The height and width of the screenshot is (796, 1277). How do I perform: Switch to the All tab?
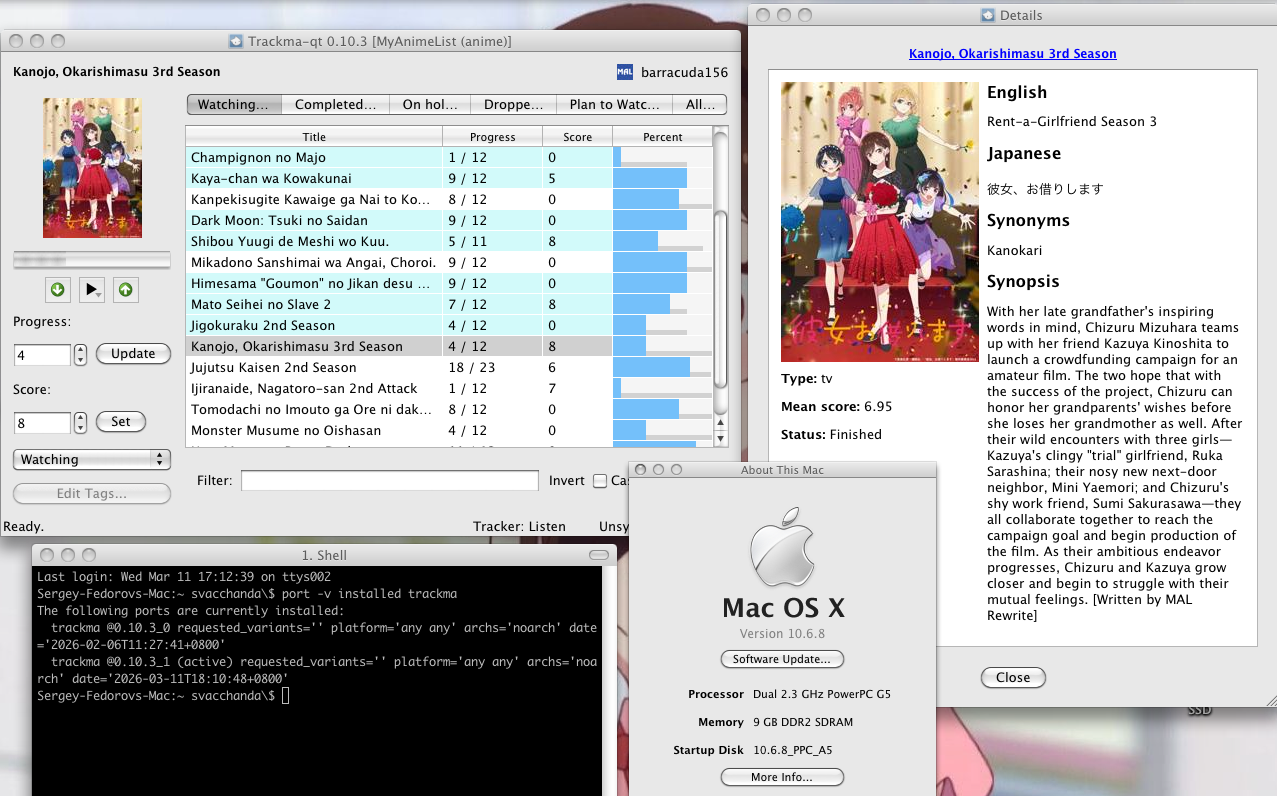[700, 104]
